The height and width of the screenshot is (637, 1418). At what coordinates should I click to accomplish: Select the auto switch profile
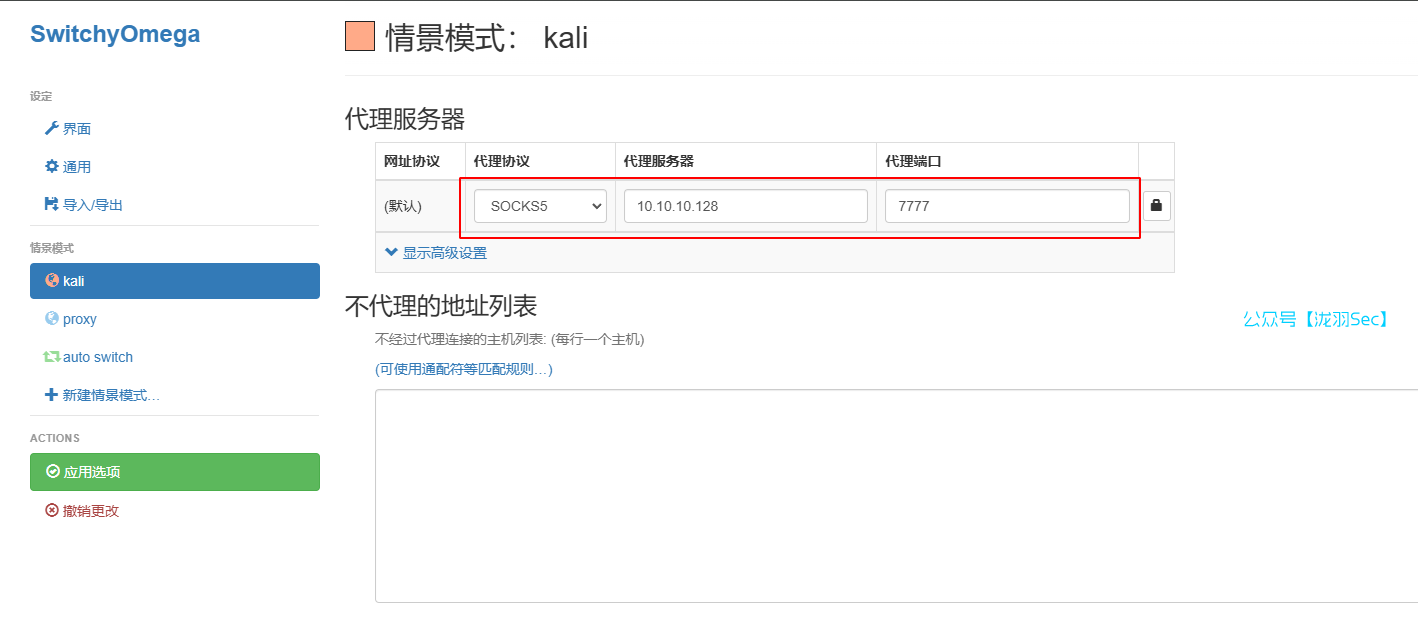97,357
